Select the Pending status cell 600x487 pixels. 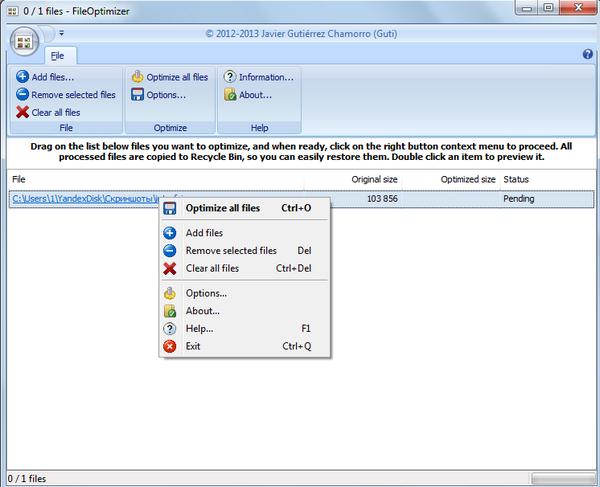click(x=518, y=199)
